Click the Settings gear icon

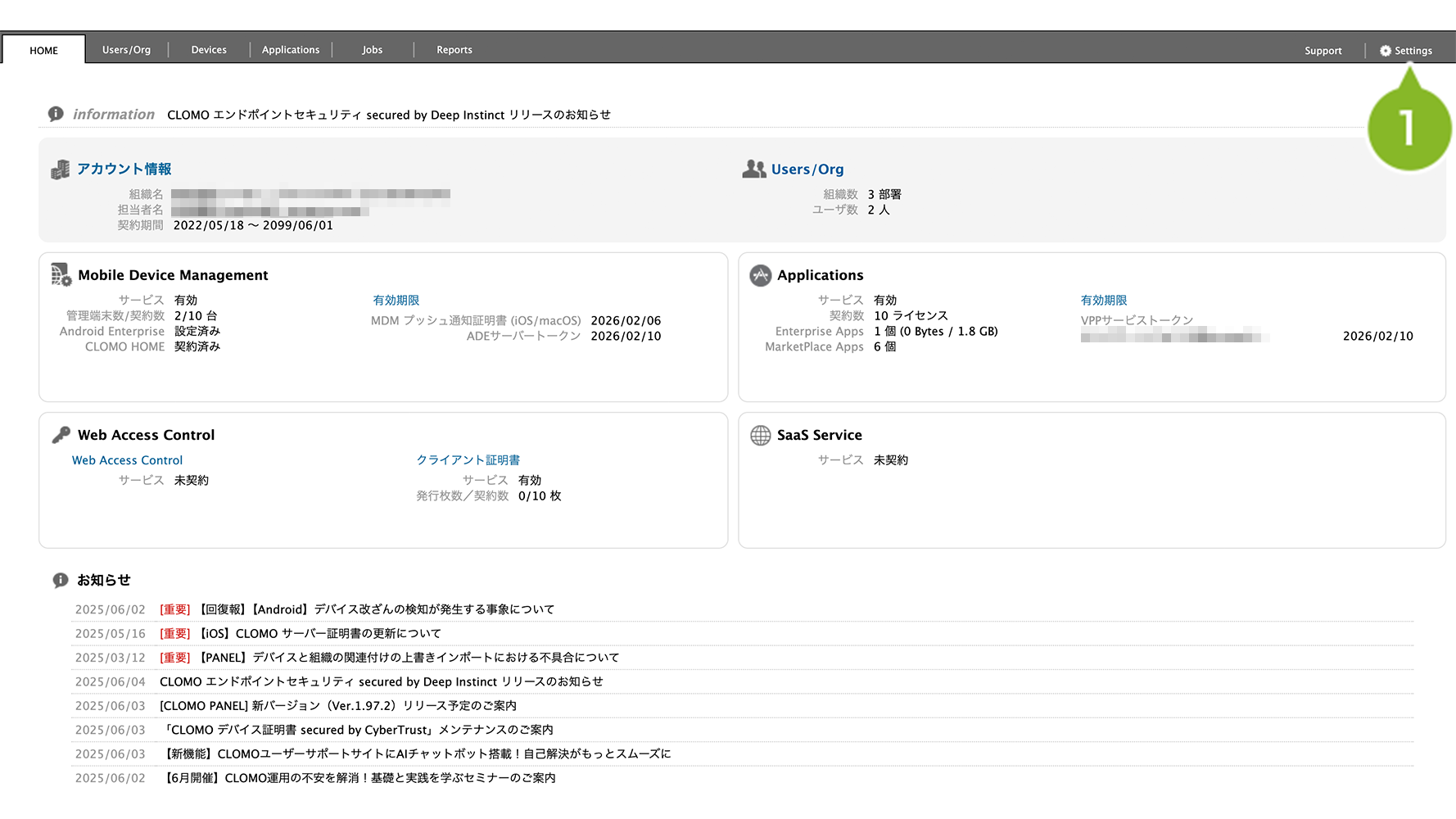pos(1385,51)
